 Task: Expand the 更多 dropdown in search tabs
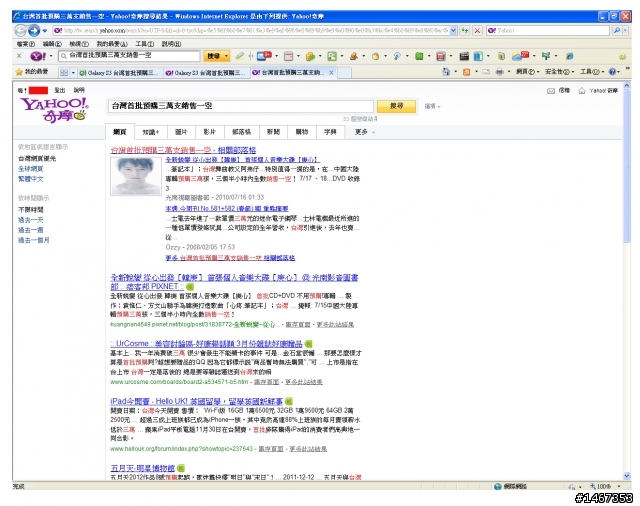(x=364, y=132)
